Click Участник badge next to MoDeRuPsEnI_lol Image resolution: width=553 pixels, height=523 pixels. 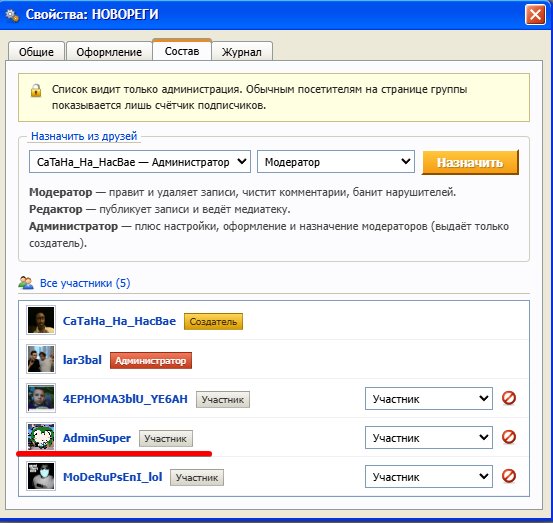pyautogui.click(x=197, y=478)
